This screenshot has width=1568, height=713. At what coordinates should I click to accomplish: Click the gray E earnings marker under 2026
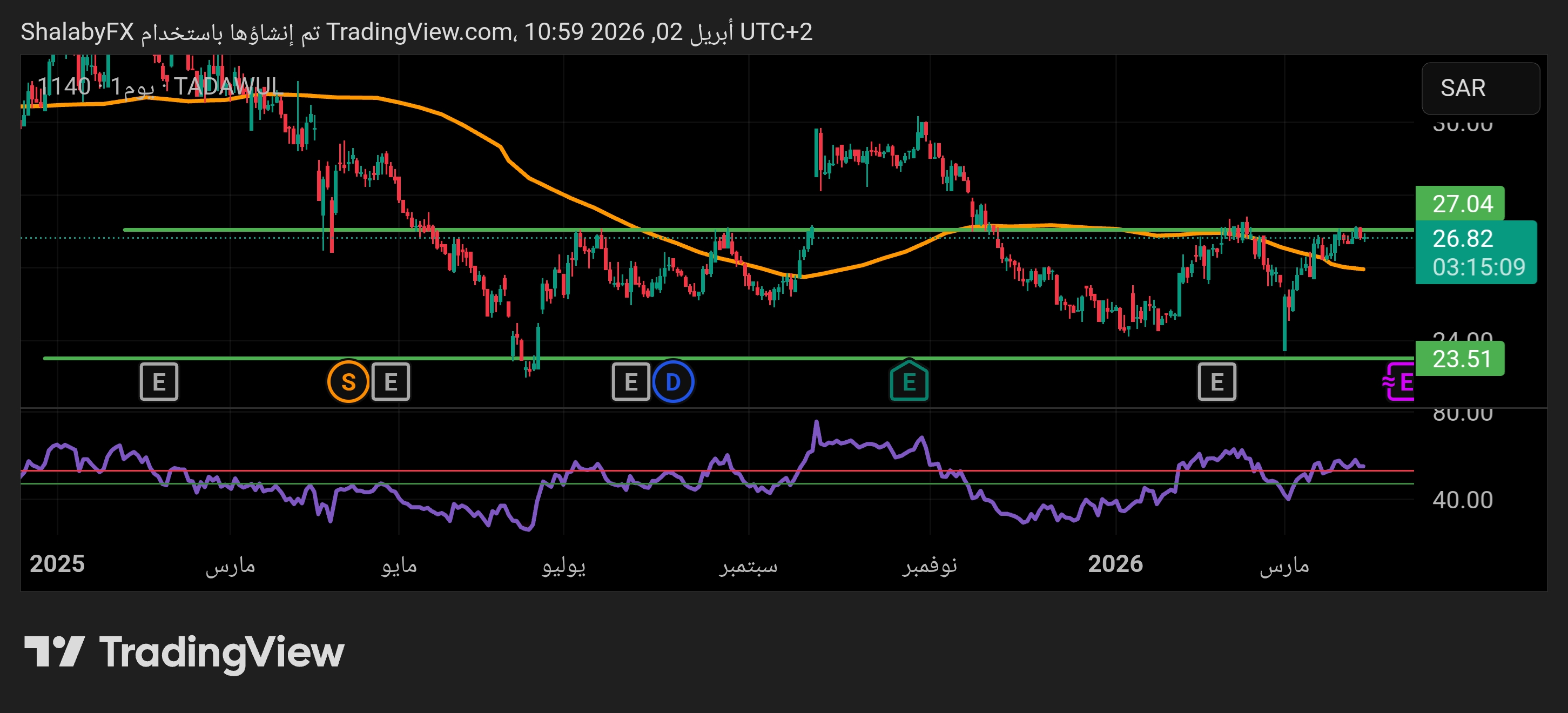tap(1217, 382)
